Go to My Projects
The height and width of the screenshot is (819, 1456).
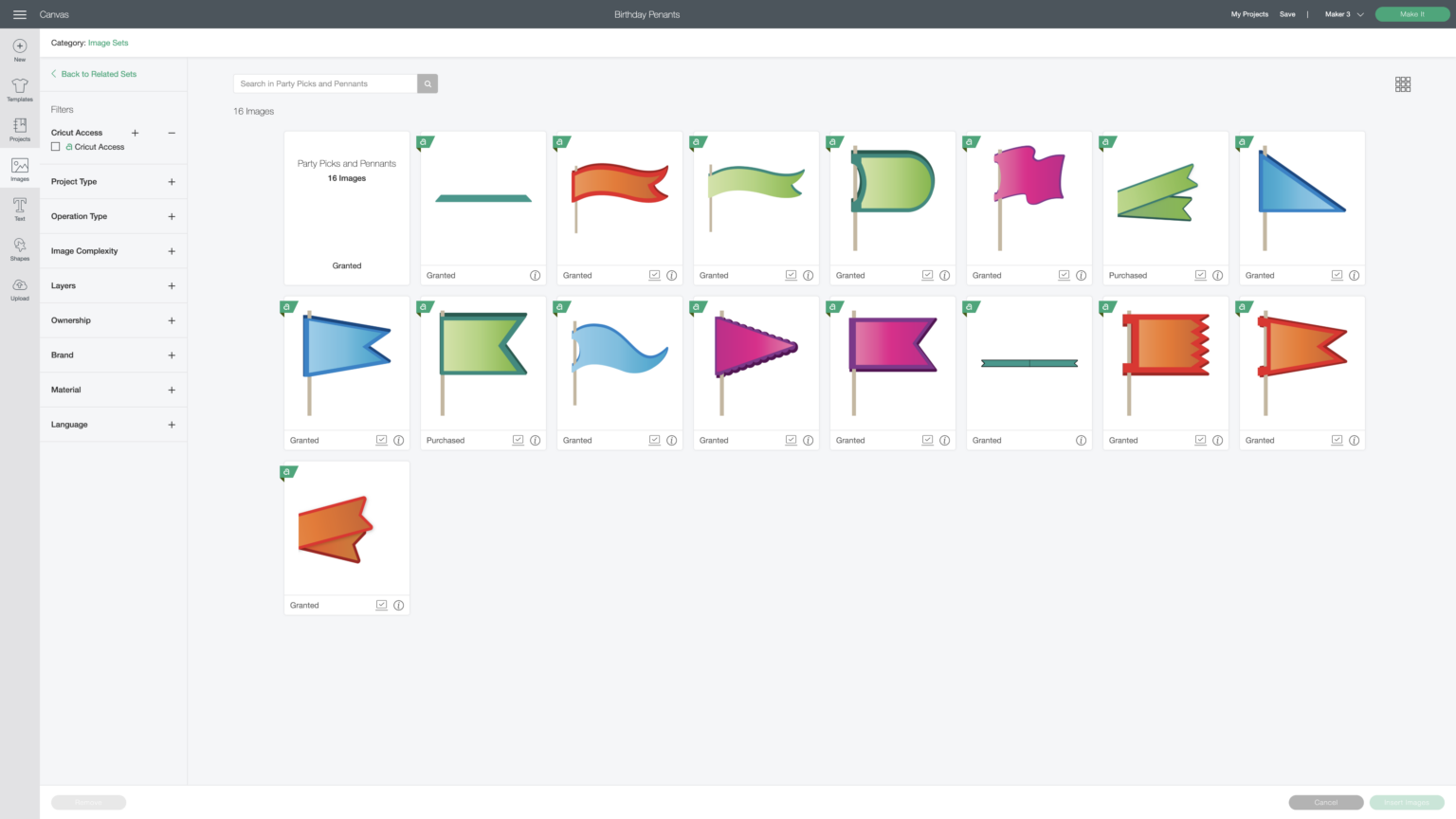click(1249, 14)
